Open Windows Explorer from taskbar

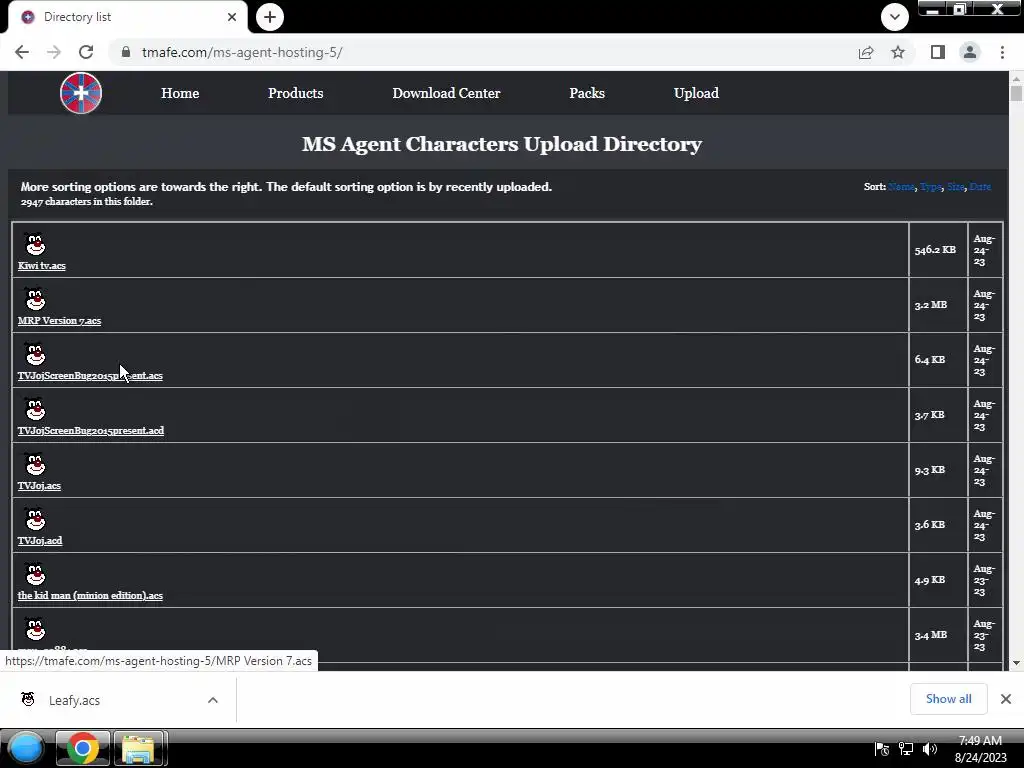(x=138, y=748)
